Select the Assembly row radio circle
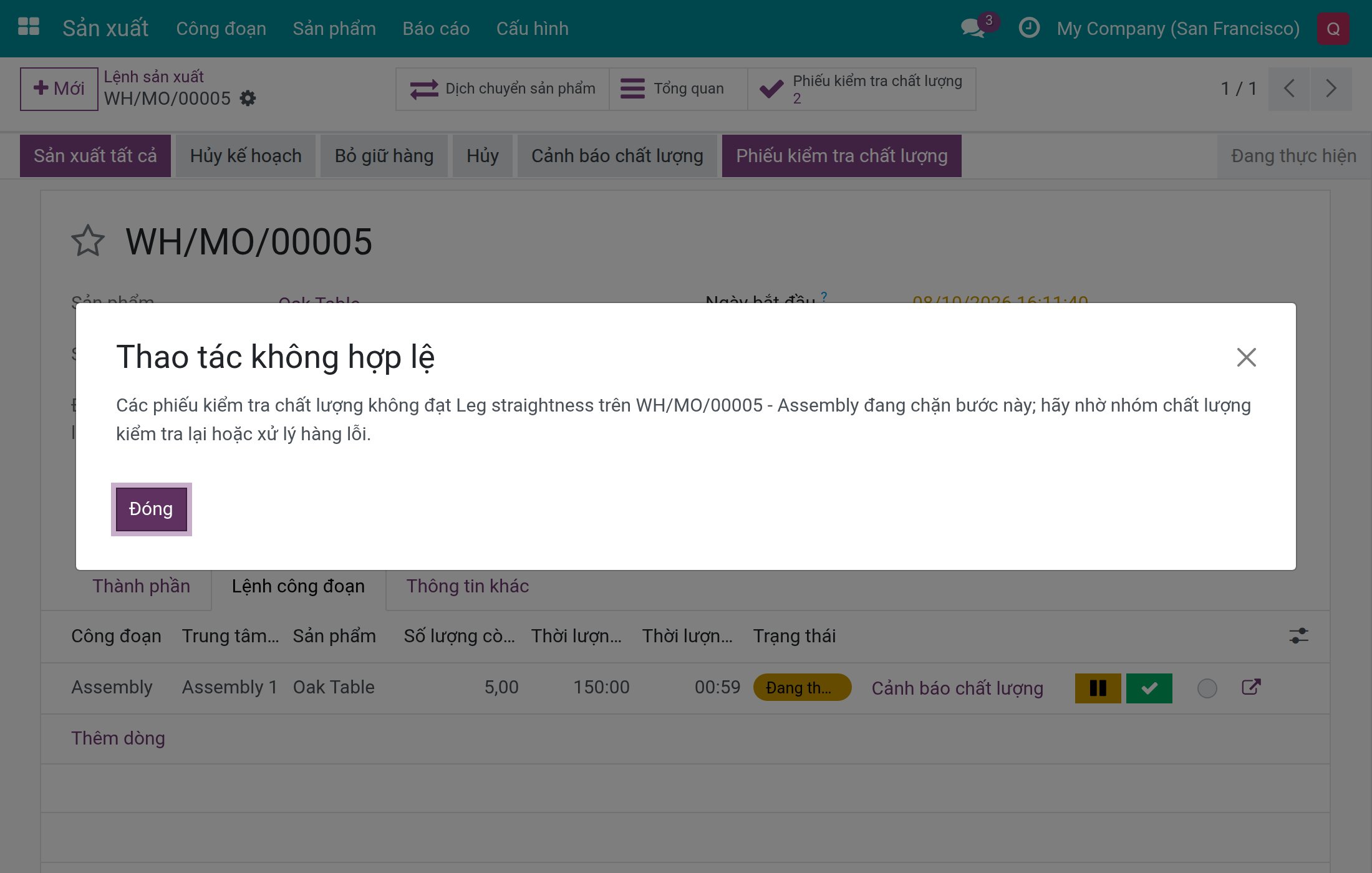The width and height of the screenshot is (1372, 873). pos(1207,688)
